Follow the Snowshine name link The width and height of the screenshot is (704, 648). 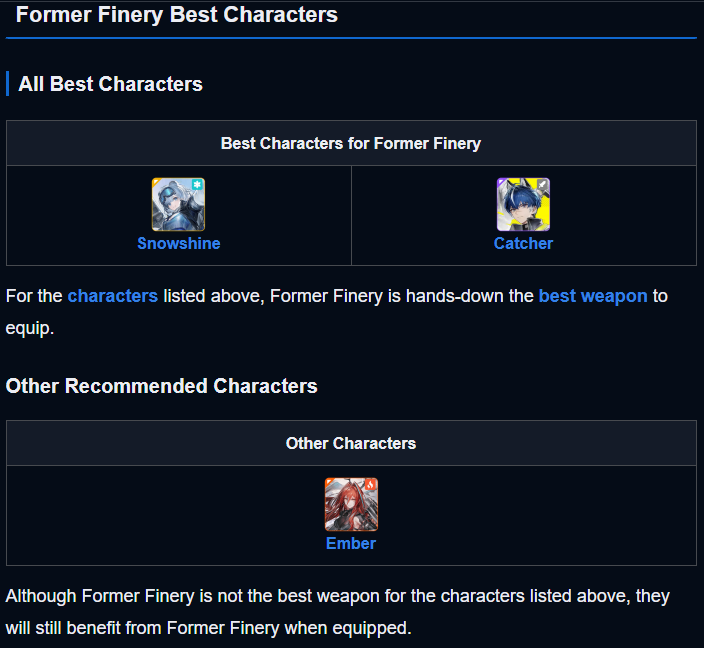(179, 243)
